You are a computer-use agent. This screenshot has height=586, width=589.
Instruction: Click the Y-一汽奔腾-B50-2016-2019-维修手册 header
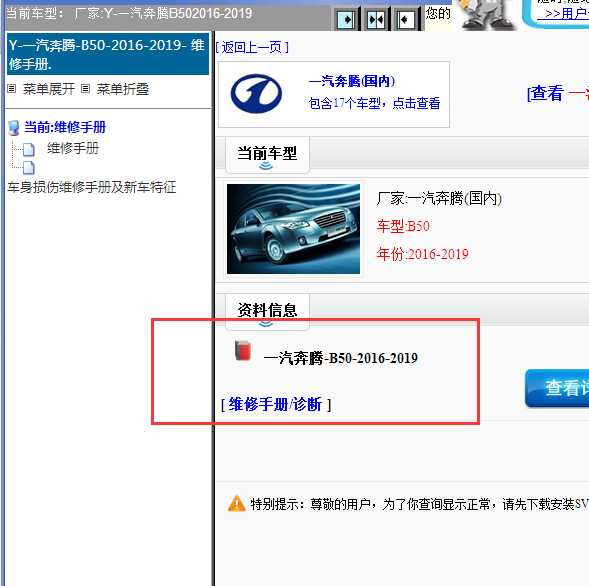tap(108, 54)
